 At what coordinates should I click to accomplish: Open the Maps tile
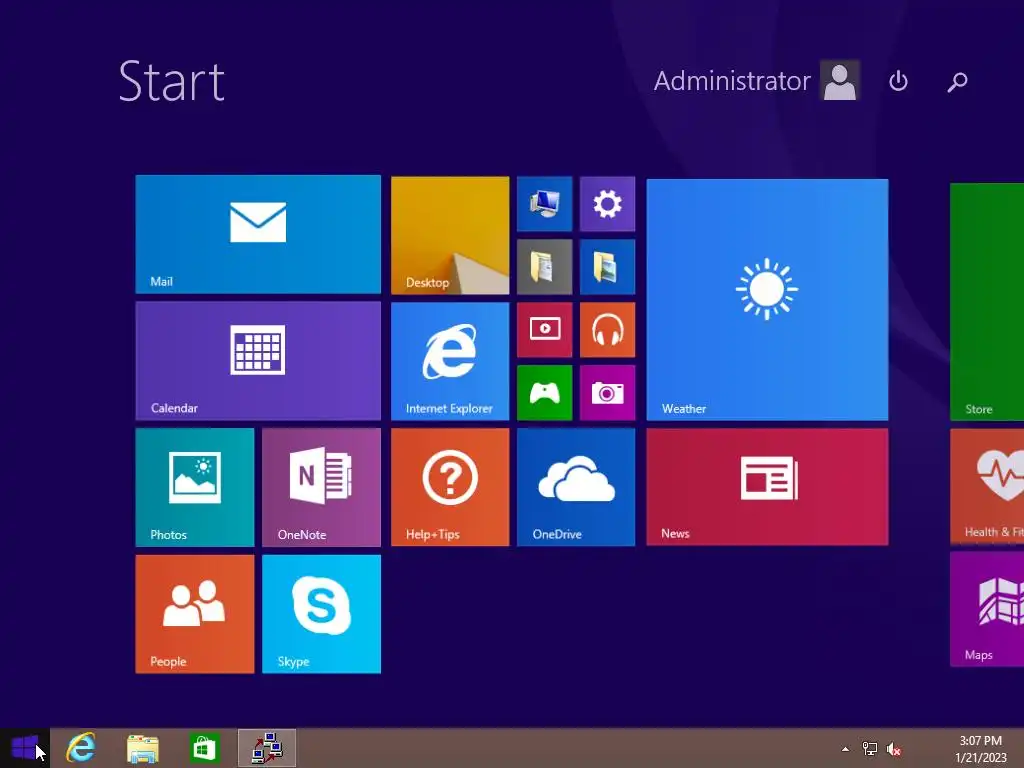[987, 609]
